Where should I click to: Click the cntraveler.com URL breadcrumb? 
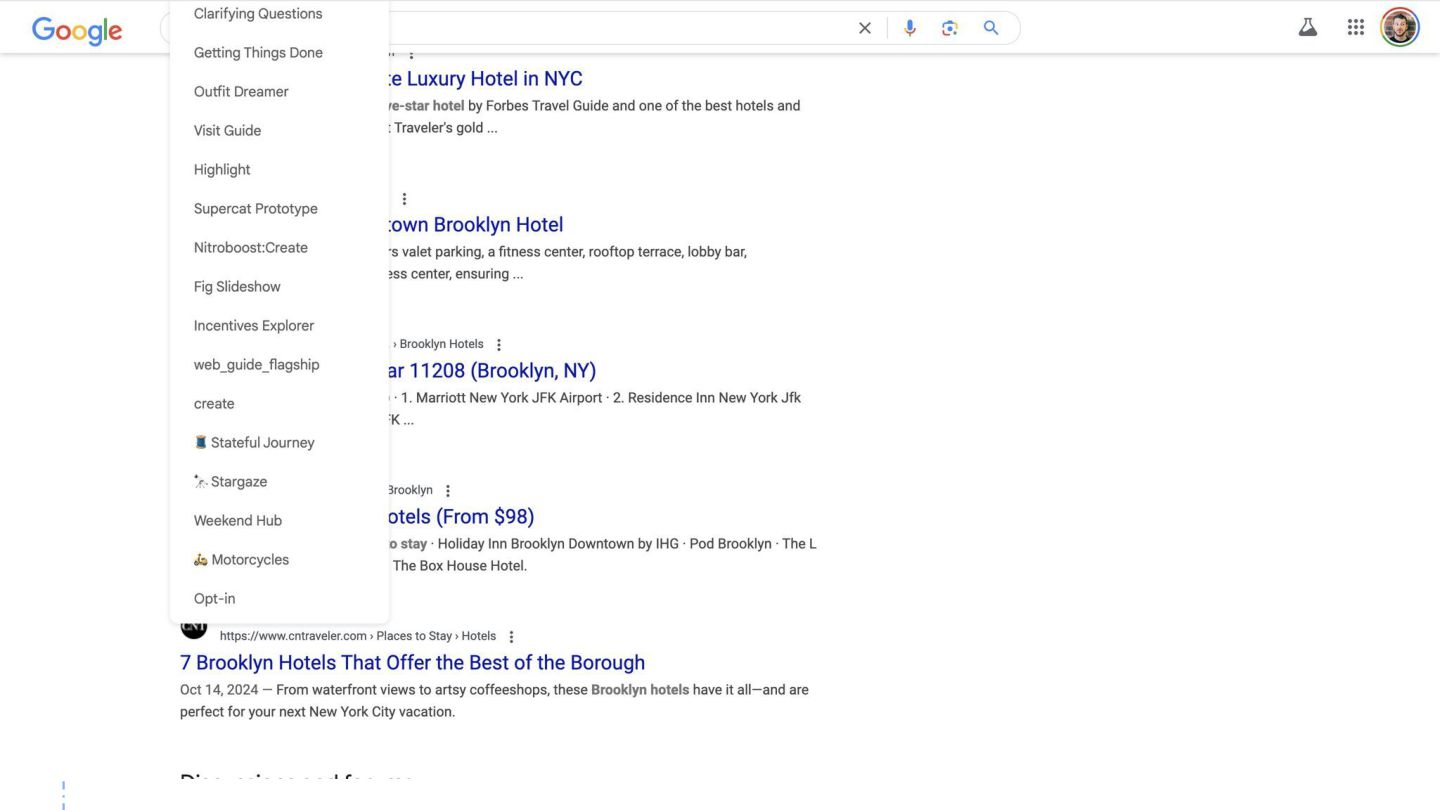[358, 636]
